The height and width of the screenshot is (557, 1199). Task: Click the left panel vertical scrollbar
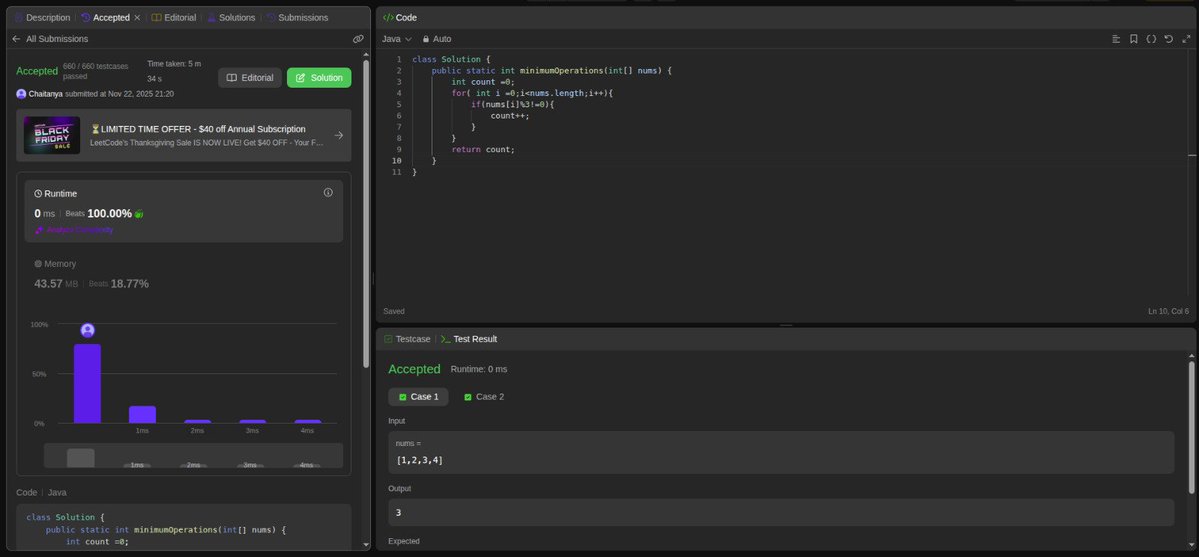pos(366,214)
